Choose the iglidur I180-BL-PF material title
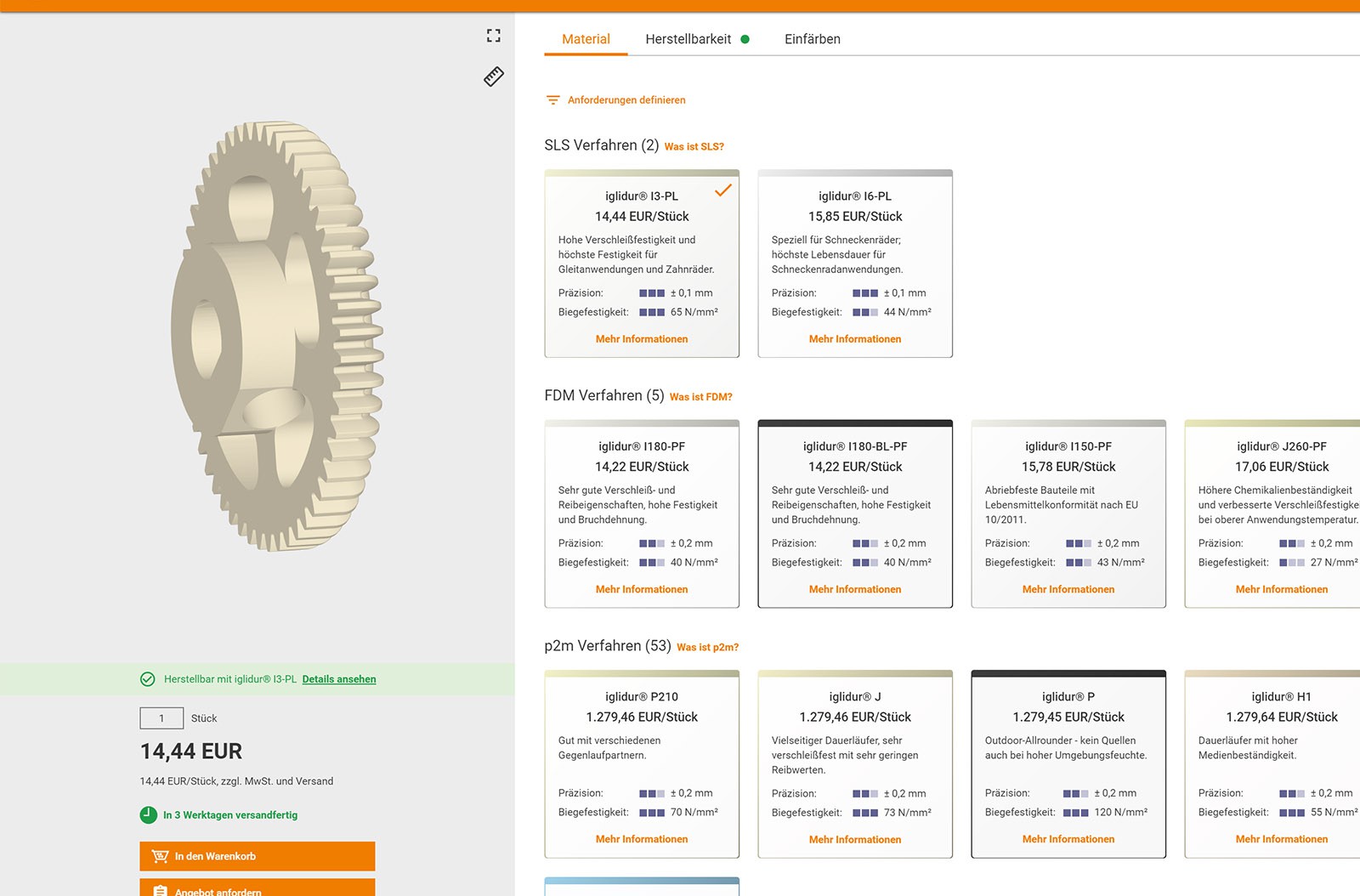This screenshot has height=896, width=1360. pyautogui.click(x=855, y=446)
